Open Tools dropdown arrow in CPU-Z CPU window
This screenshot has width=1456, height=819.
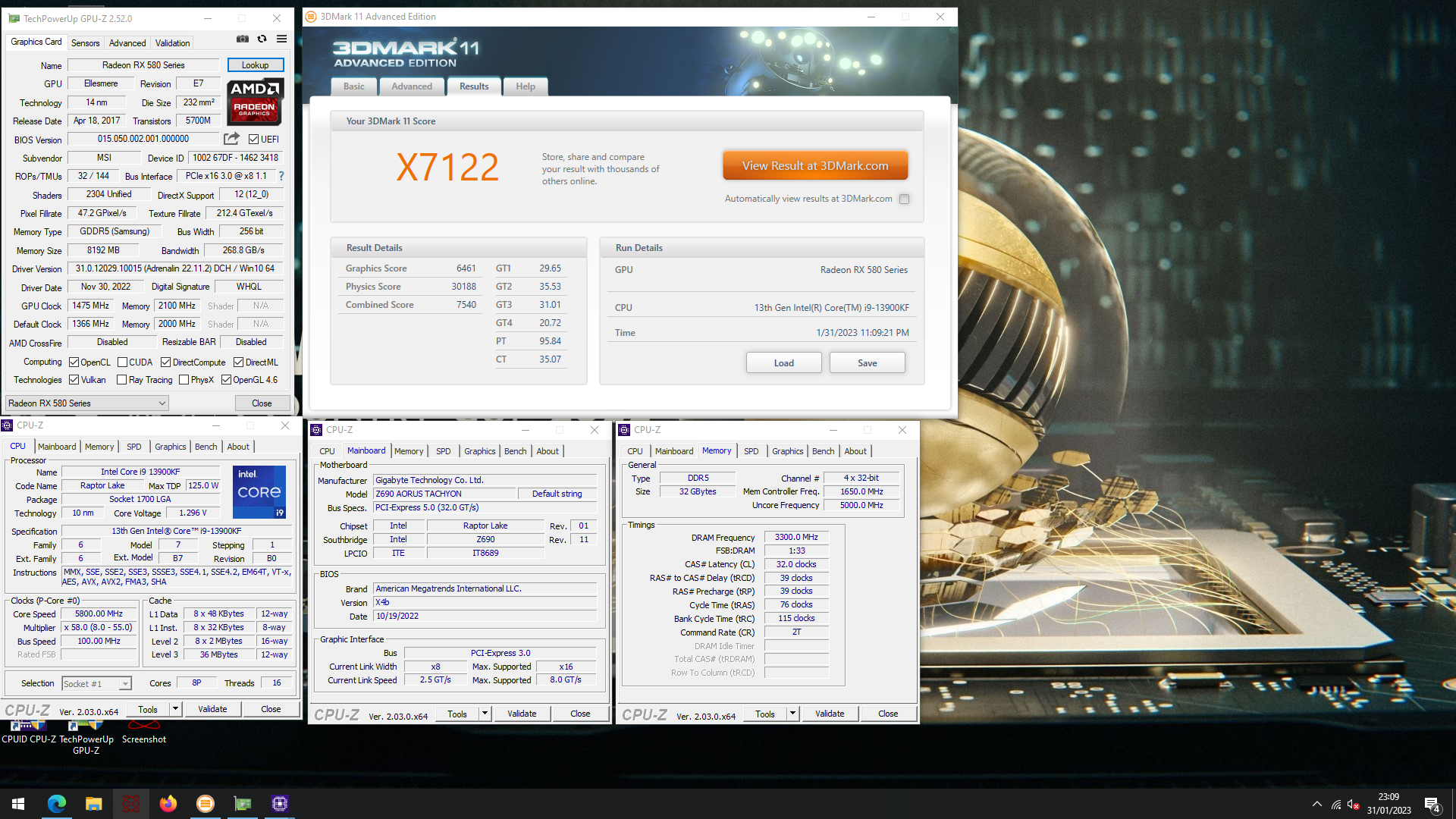(175, 709)
